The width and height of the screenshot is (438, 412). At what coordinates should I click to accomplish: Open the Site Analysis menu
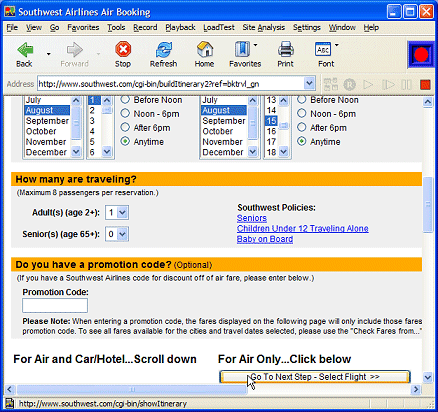click(263, 27)
